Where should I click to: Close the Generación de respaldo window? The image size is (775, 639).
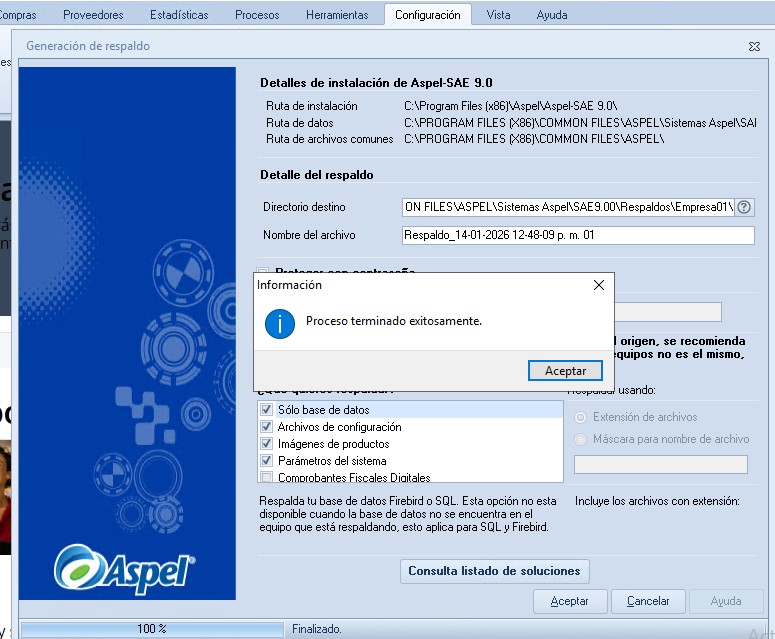click(x=754, y=46)
